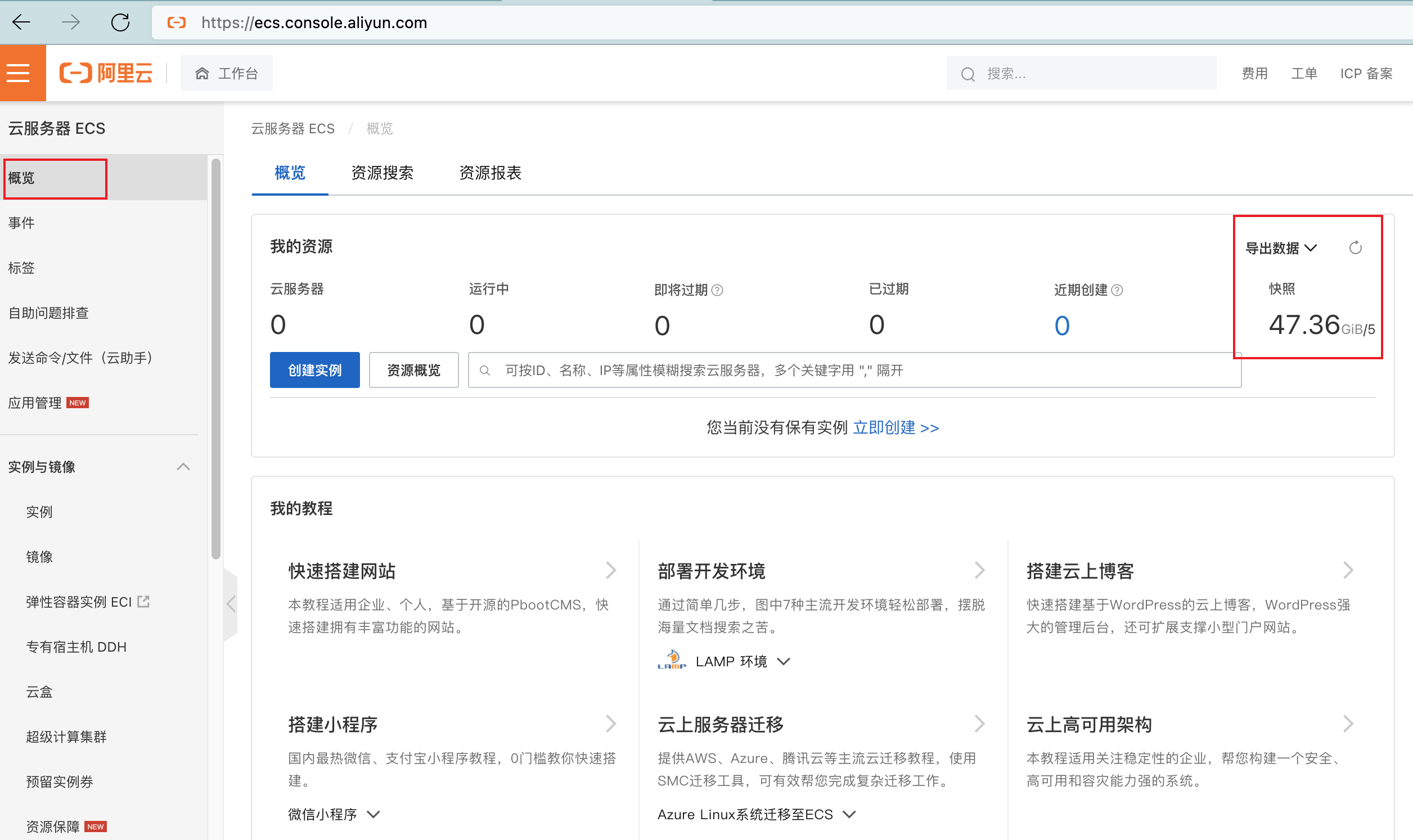Screen dimensions: 1413x840
Task: Switch to the 资源搜索 tab
Action: tap(382, 173)
